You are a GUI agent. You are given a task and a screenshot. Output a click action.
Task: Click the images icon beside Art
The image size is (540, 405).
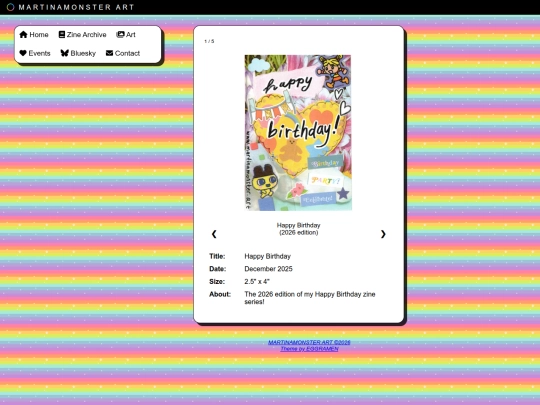[120, 34]
